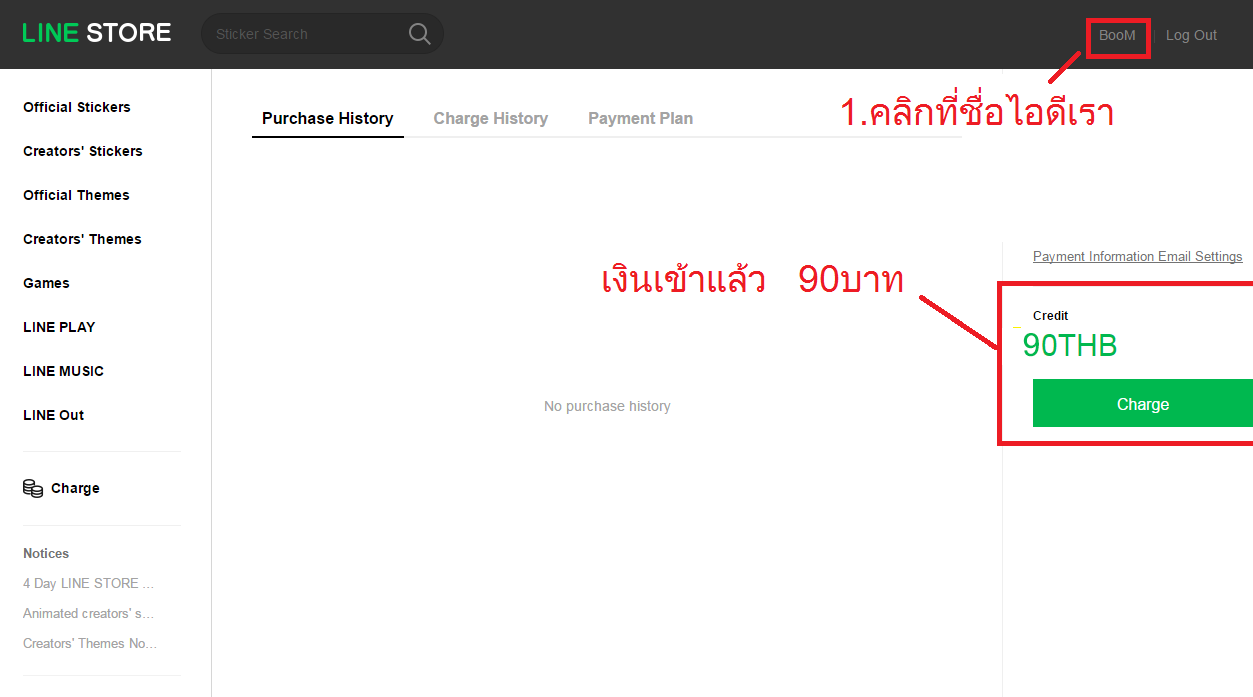
Task: Open Creators' Themes from sidebar
Action: (x=82, y=239)
